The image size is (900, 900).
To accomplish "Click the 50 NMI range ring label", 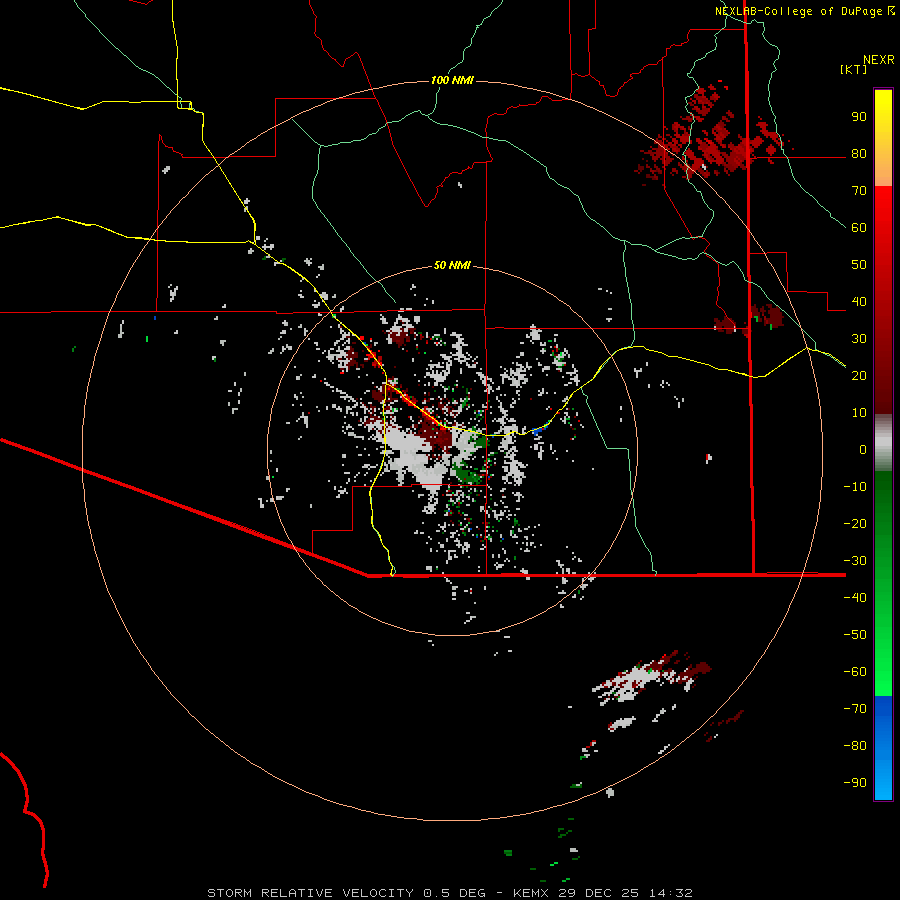I will (x=452, y=265).
